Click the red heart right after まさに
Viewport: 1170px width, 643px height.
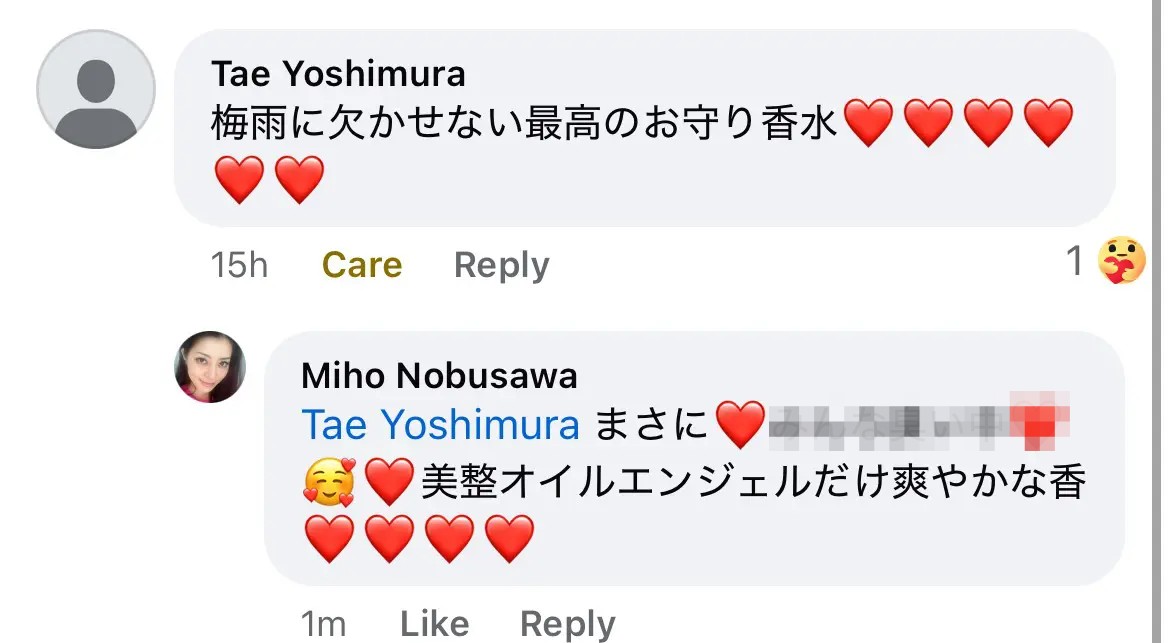[741, 426]
